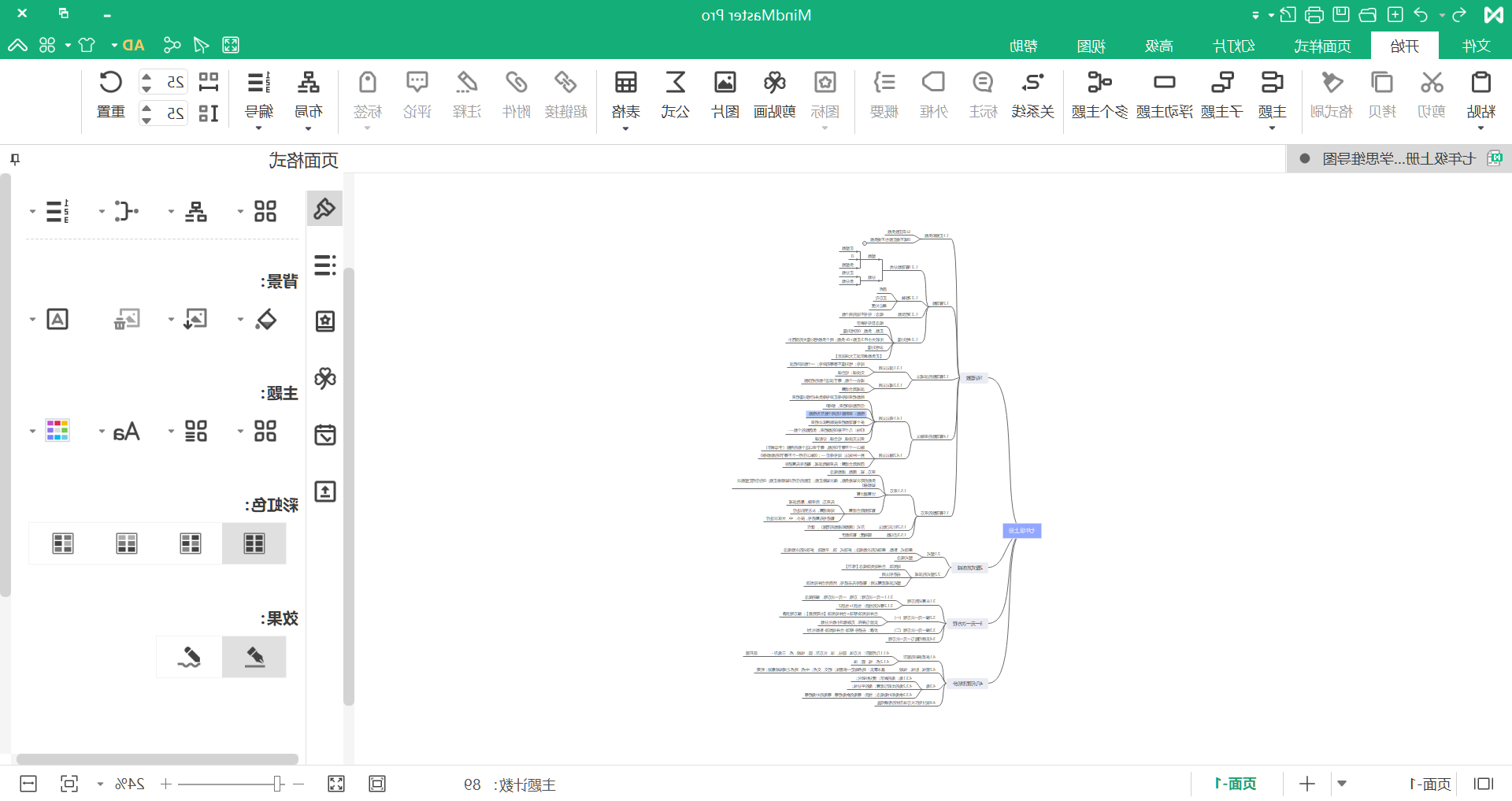The height and width of the screenshot is (801, 1512).
Task: Select the last rainbow color (彩虹色) option
Action: [63, 543]
